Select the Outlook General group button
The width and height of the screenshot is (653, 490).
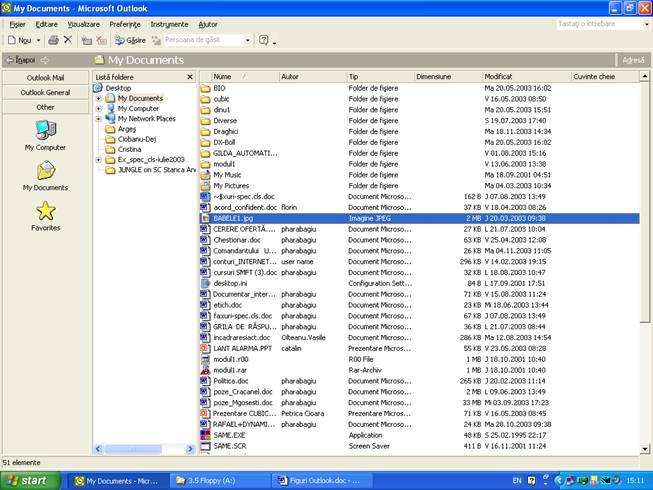(x=45, y=92)
